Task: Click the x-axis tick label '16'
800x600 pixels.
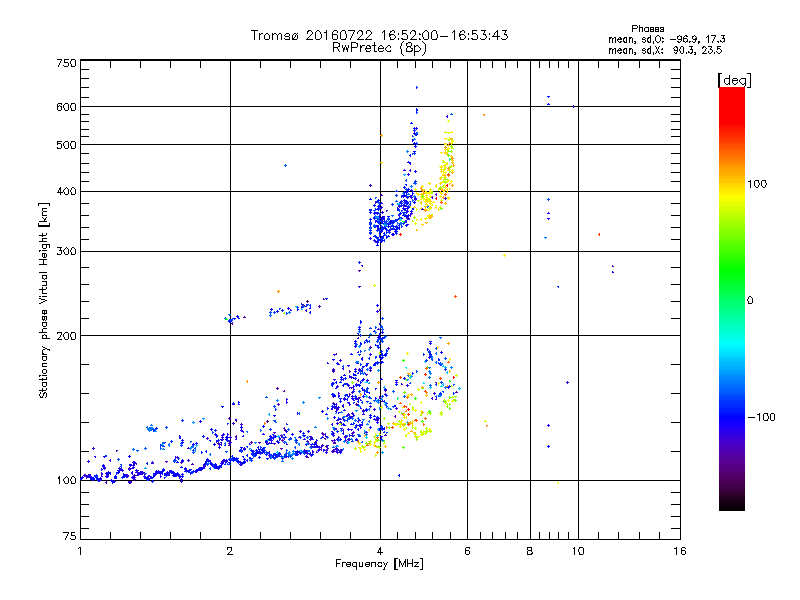Action: point(680,551)
